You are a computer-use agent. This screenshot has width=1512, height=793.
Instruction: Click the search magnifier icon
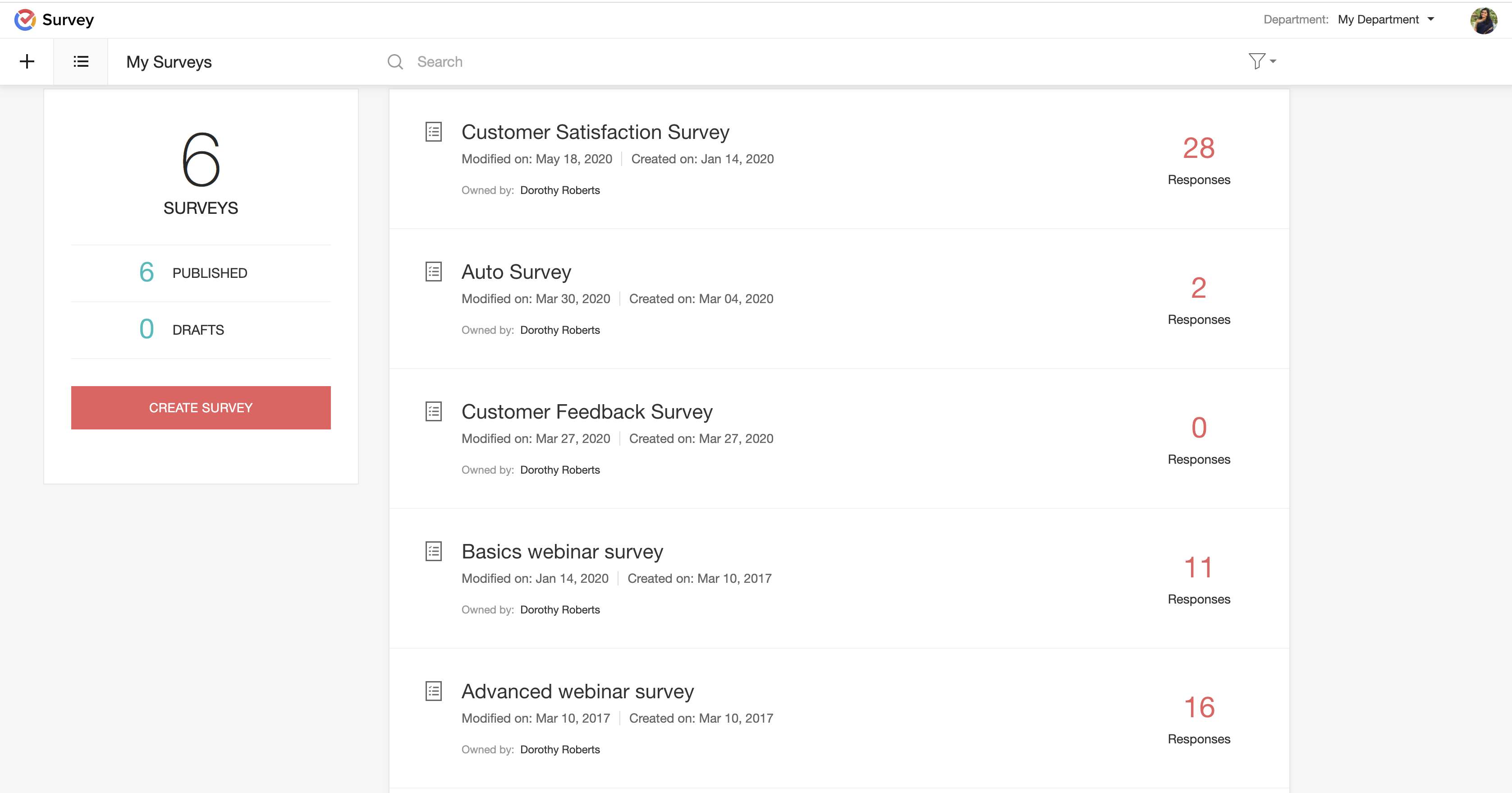pos(395,62)
